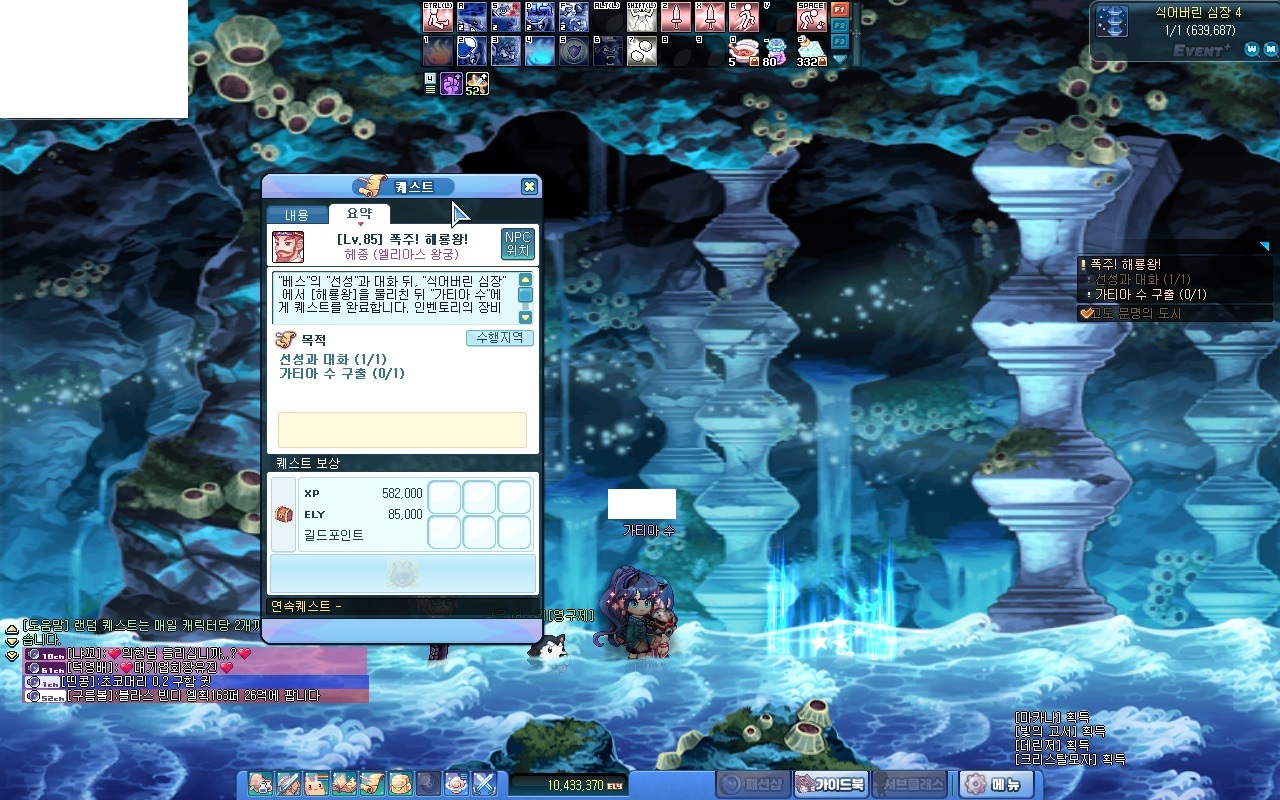This screenshot has width=1280, height=800.
Task: Use the white stones skill on slot 7
Action: [642, 51]
